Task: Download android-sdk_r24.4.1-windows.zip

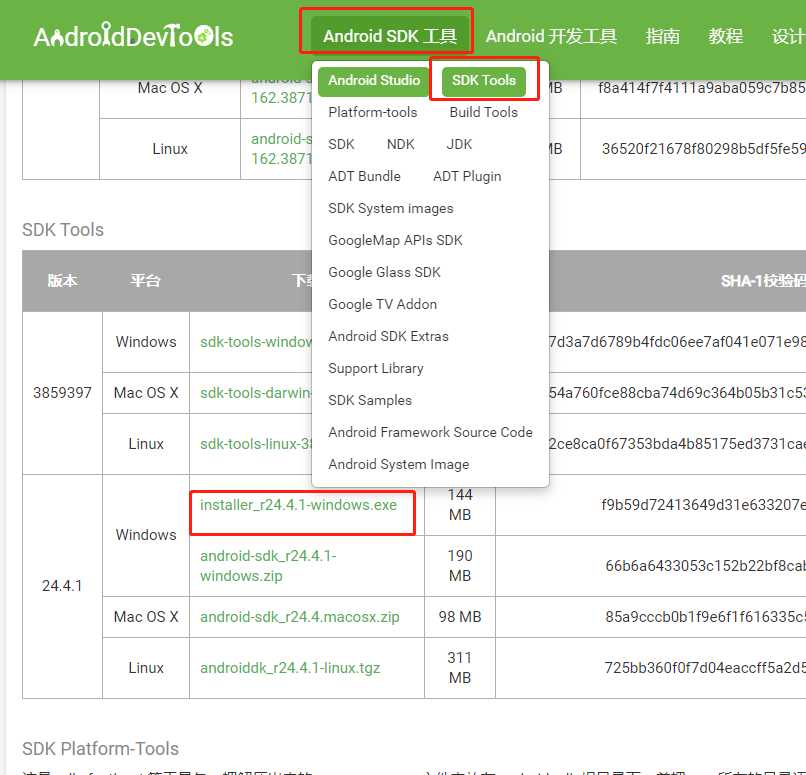Action: [x=268, y=566]
